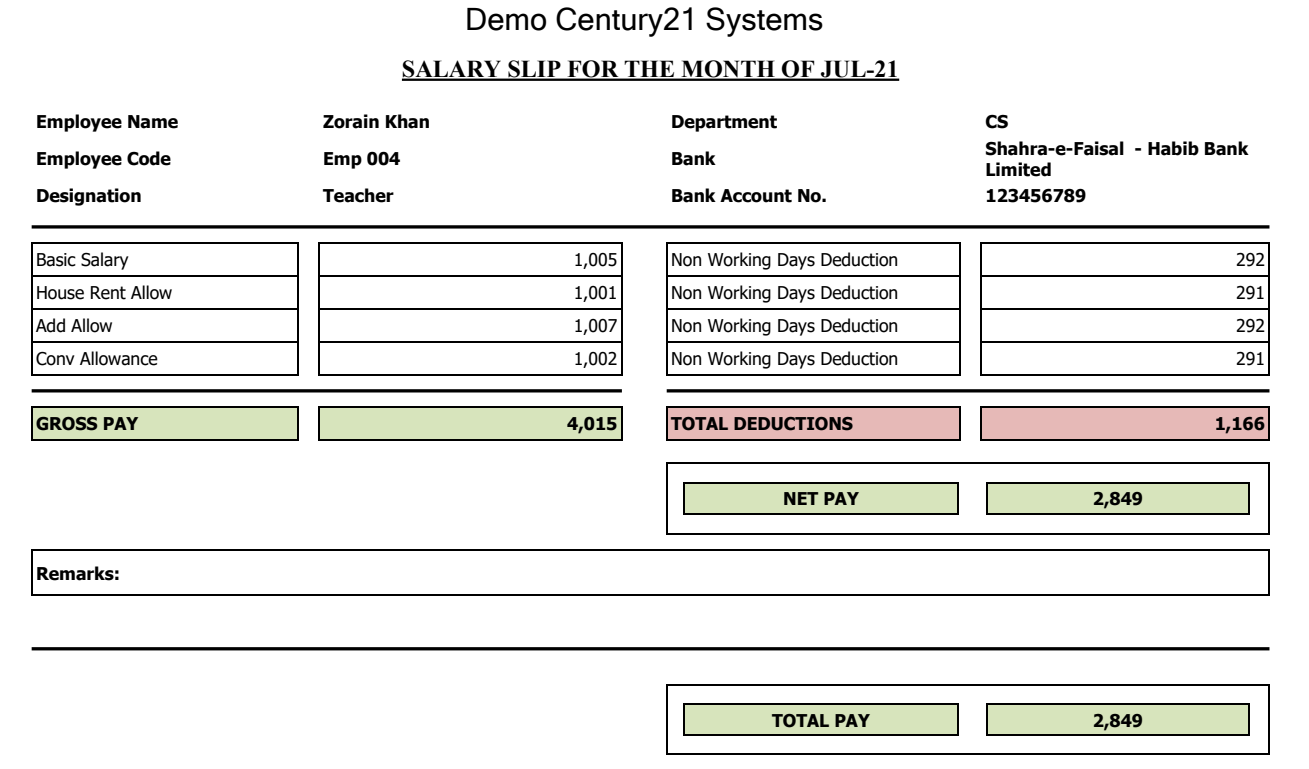Click the "Employee Name" label
1309x769 pixels.
(x=107, y=123)
